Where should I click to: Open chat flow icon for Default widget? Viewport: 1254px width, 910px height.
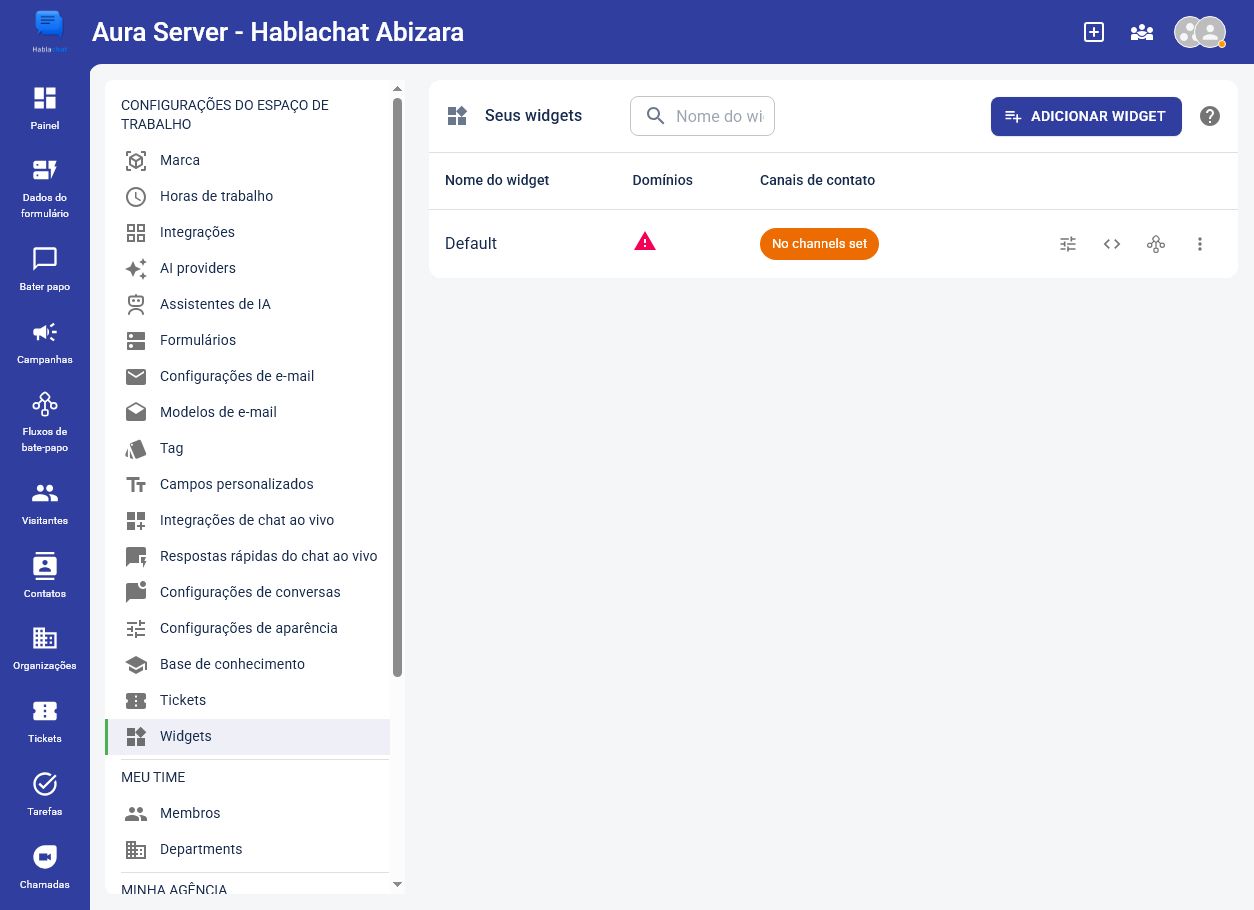[x=1156, y=244]
